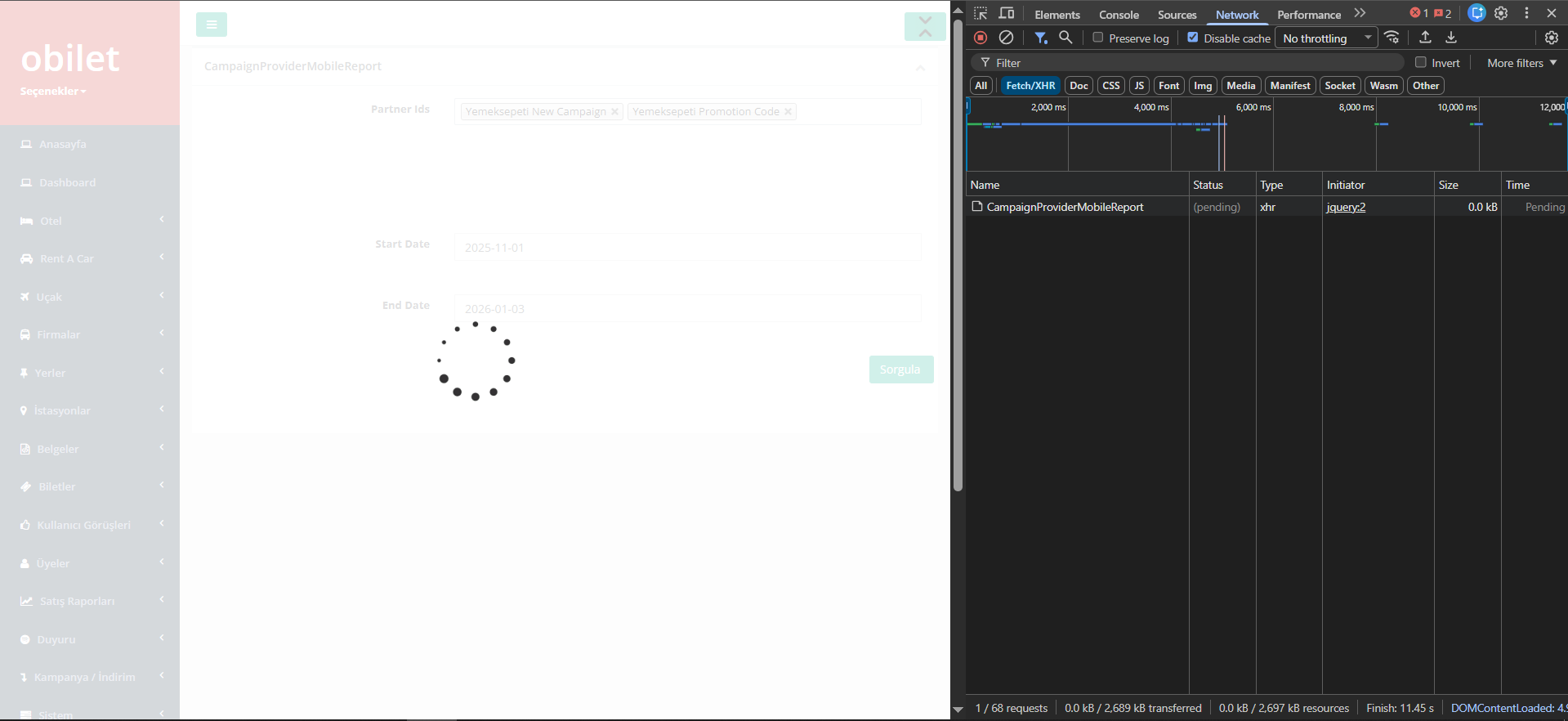
Task: Toggle the Wasm filter chip
Action: (1384, 86)
